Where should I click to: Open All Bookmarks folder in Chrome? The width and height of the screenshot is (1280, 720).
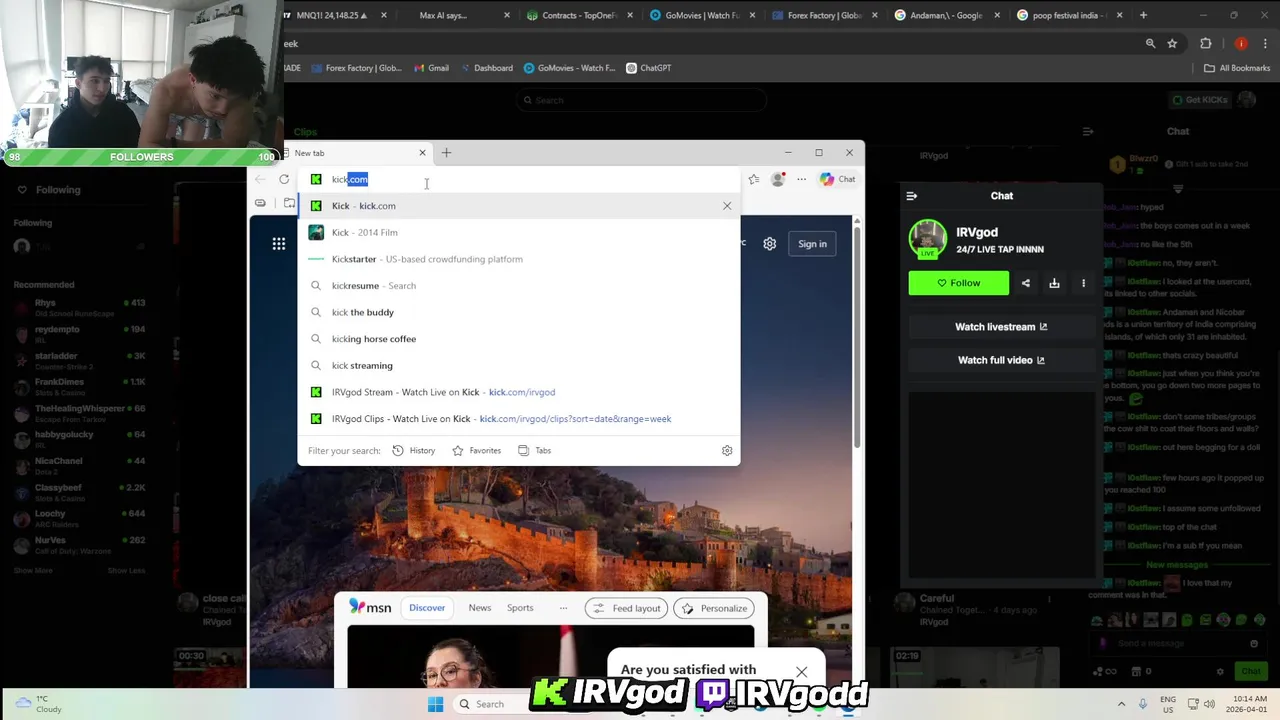(x=1237, y=68)
